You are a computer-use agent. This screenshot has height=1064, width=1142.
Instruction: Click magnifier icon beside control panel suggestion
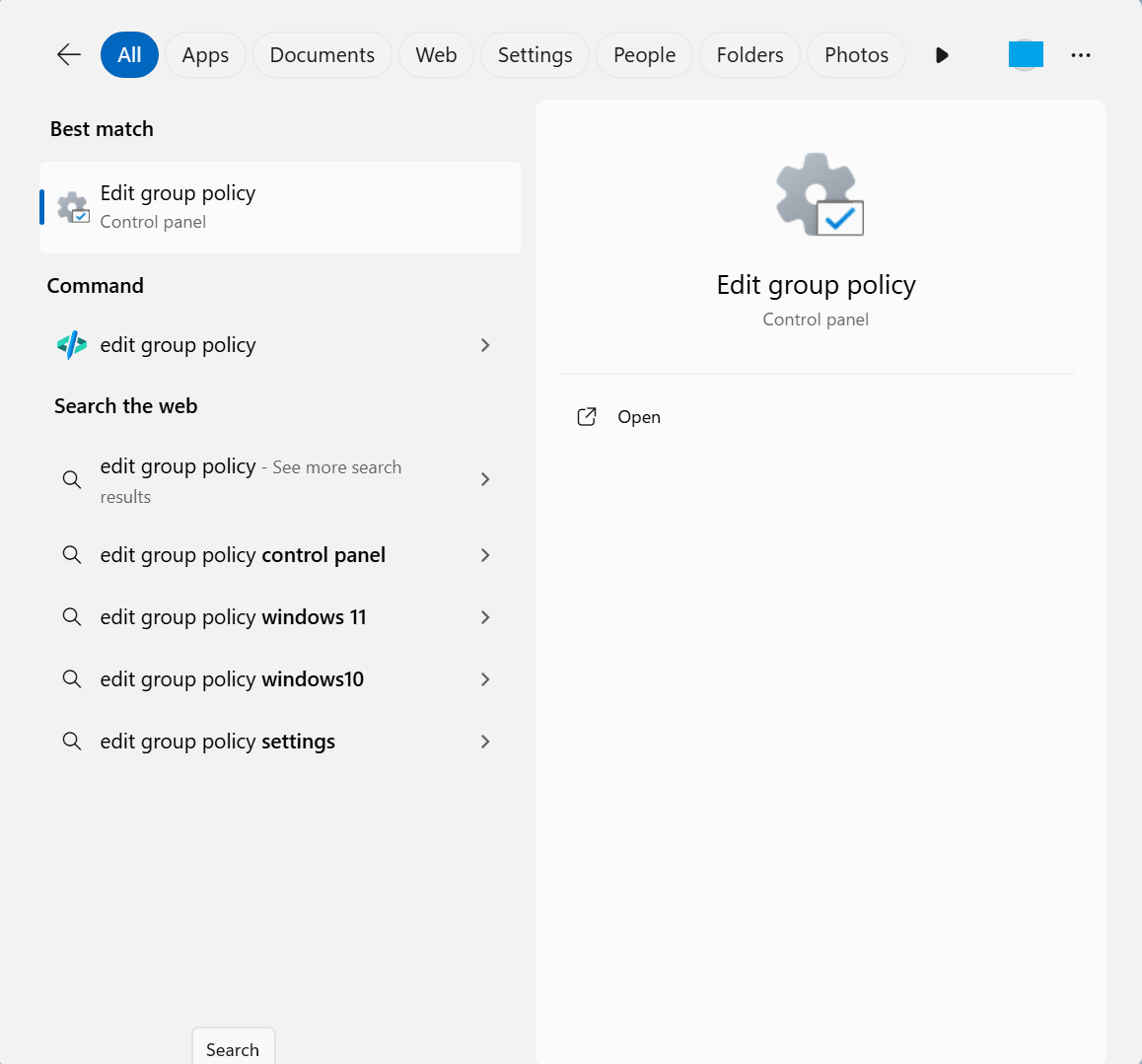point(71,555)
